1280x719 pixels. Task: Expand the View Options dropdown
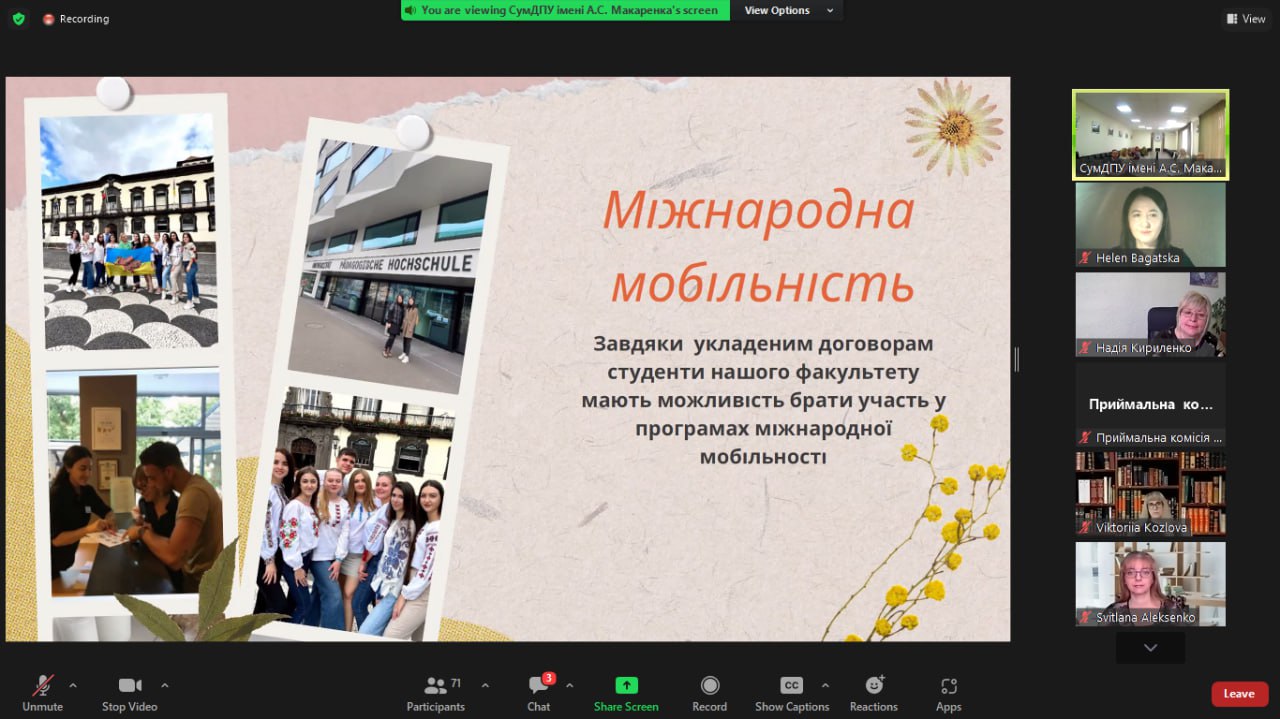[788, 10]
